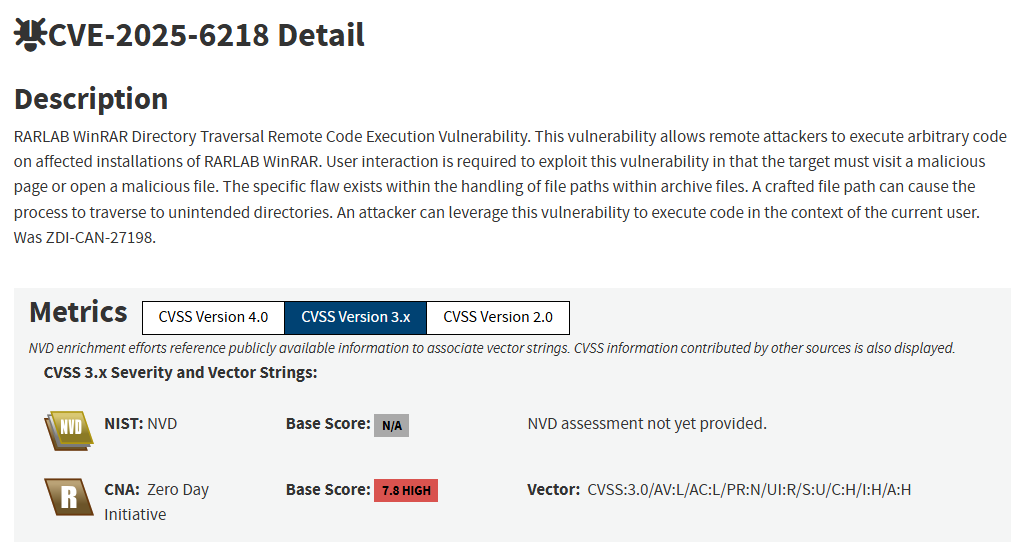The image size is (1021, 552).
Task: Click 'CVSS 3.x Severity and Vector Strings' subheading
Action: pyautogui.click(x=180, y=373)
